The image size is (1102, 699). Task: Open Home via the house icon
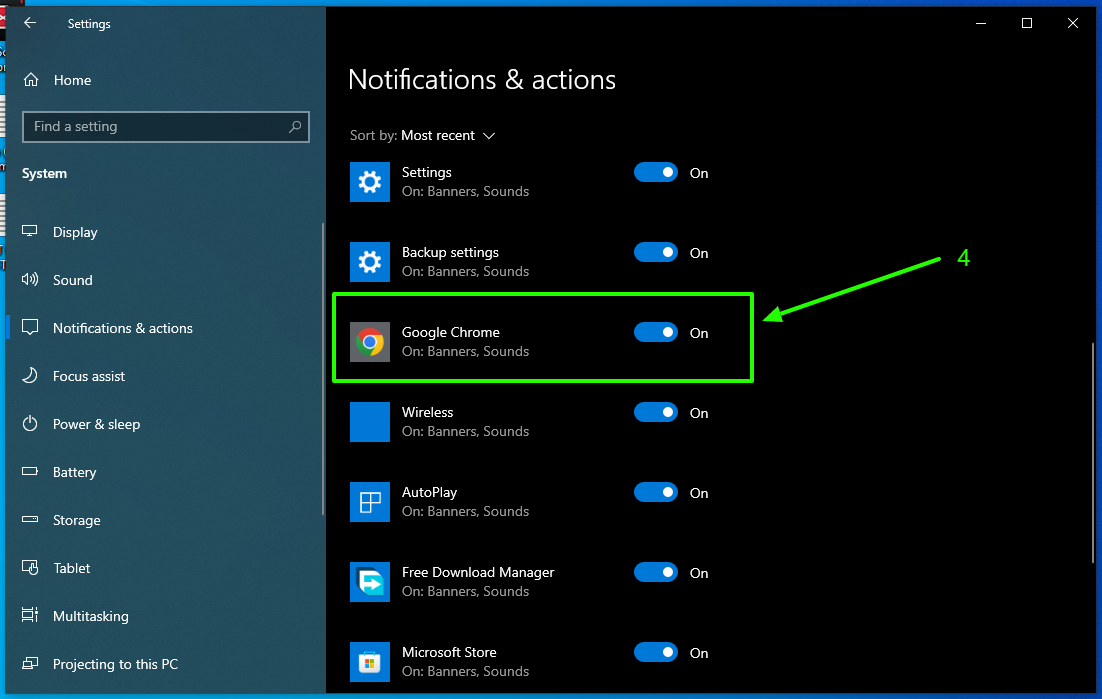point(31,80)
